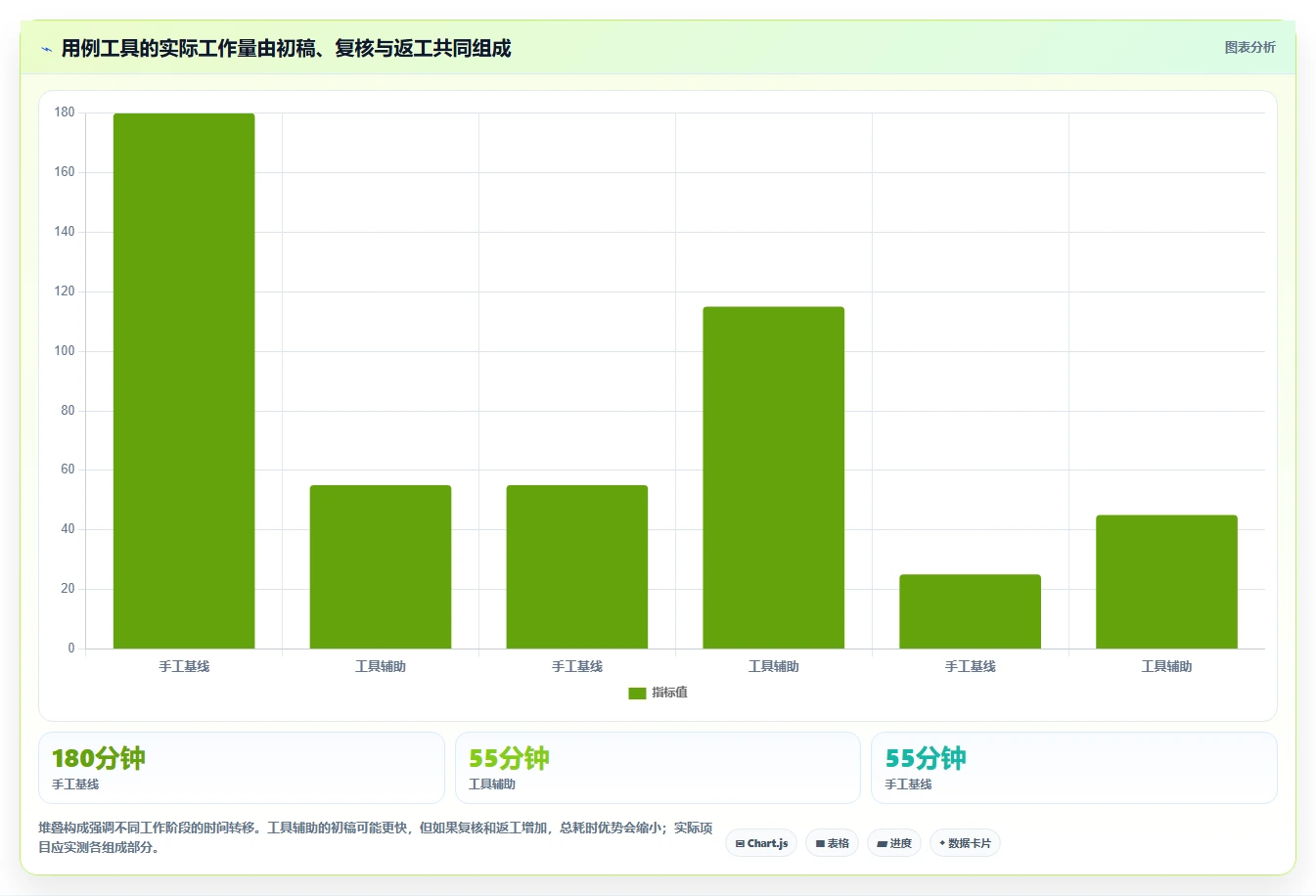
Task: Click the 工具辅助 bar with value 45
Action: 1166,582
